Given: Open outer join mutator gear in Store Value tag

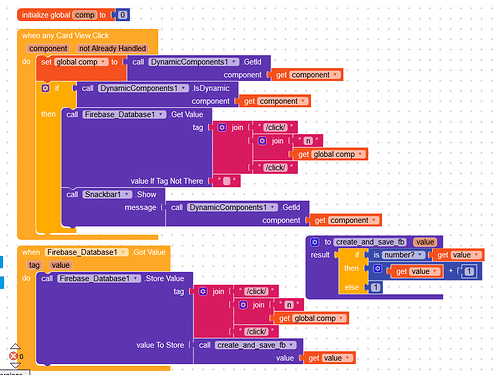Looking at the screenshot, I should click(203, 291).
